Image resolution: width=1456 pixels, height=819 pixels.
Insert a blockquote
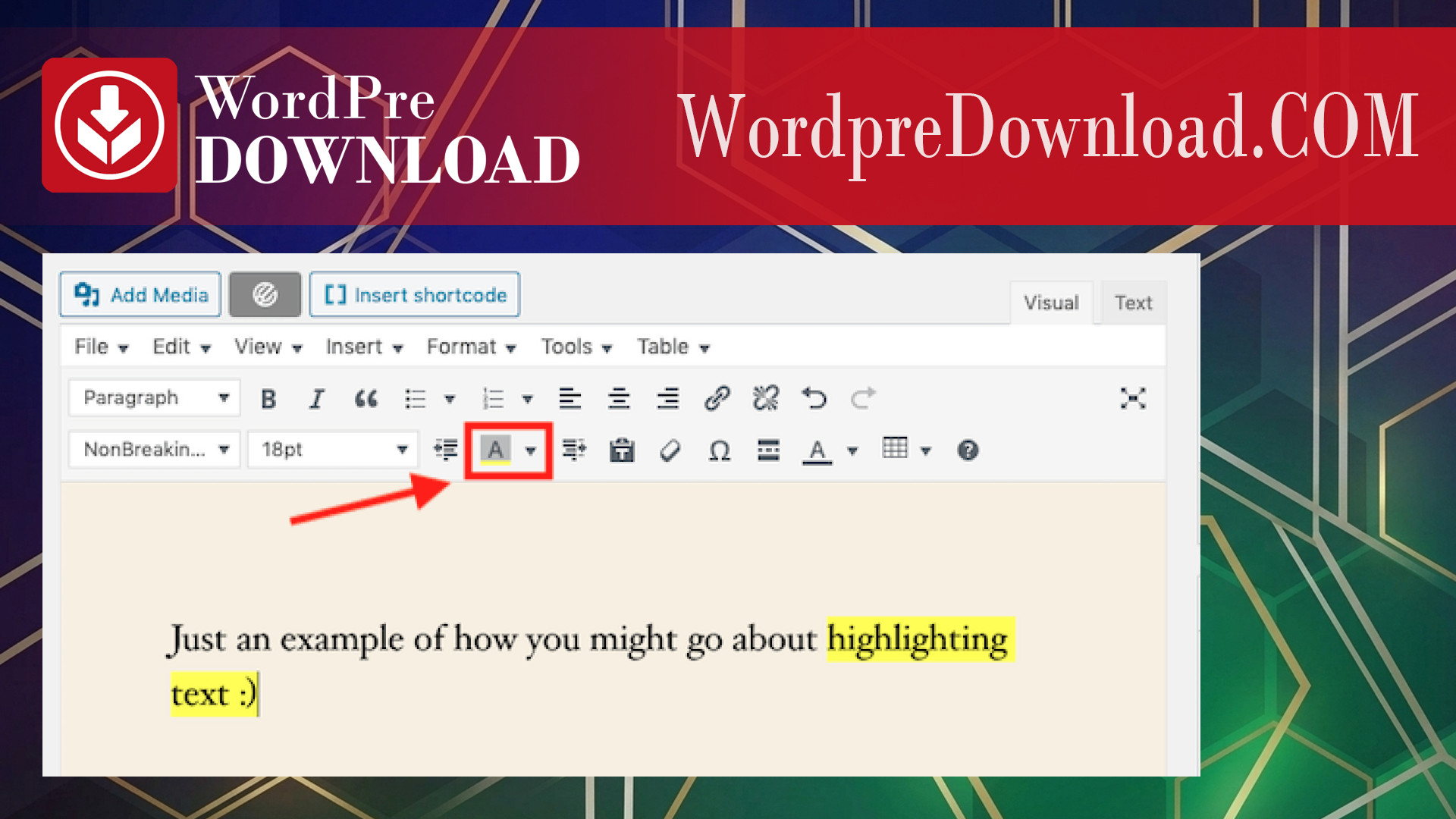tap(366, 399)
